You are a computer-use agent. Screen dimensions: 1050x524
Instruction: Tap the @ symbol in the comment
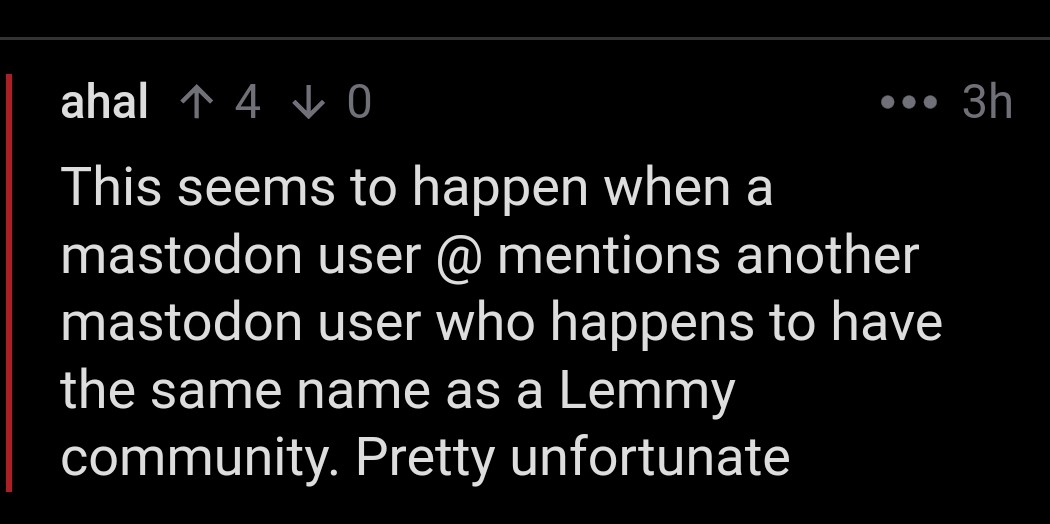(459, 256)
